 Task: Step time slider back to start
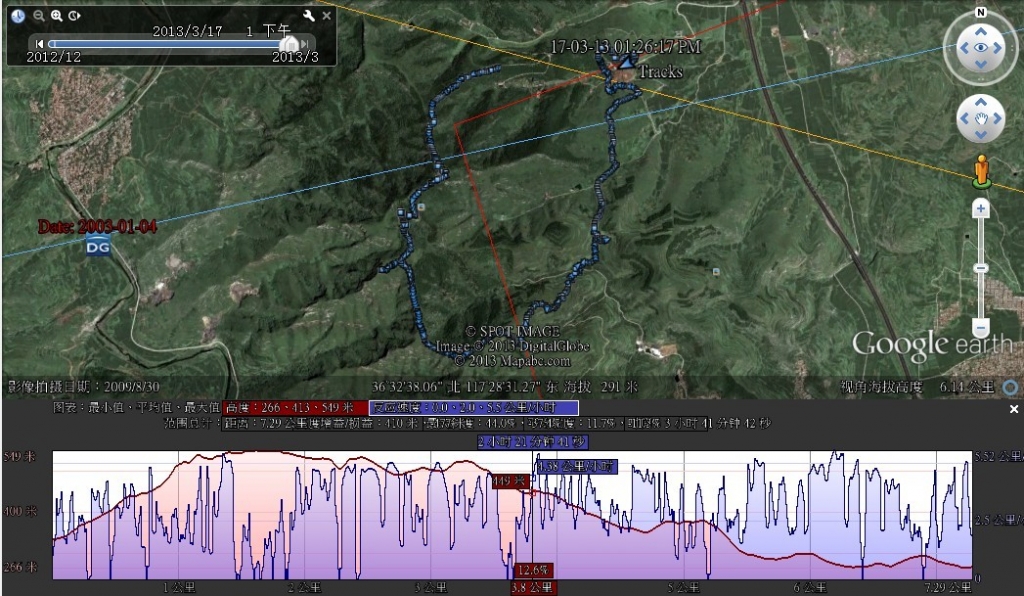[39, 44]
